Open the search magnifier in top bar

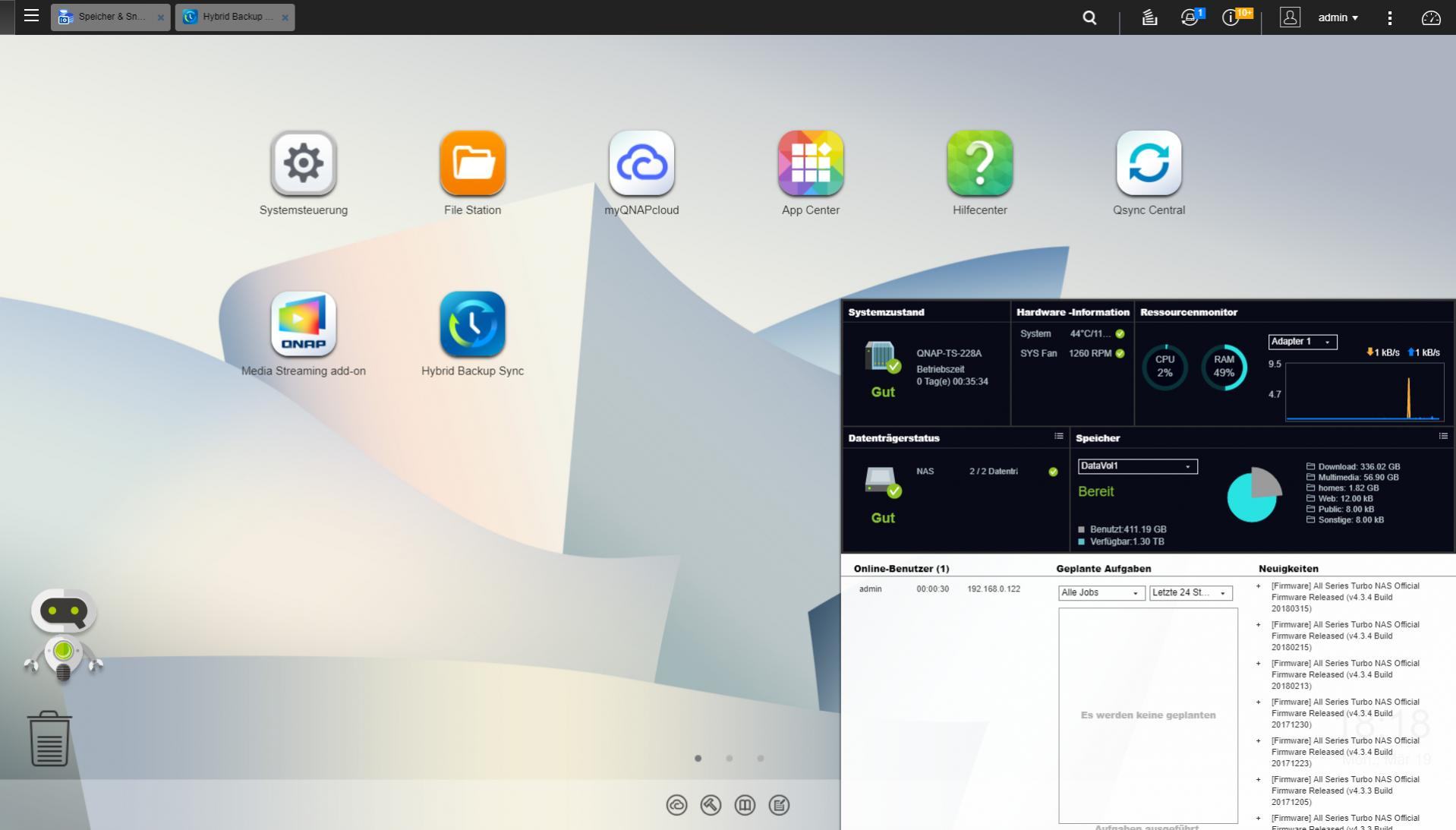point(1089,17)
